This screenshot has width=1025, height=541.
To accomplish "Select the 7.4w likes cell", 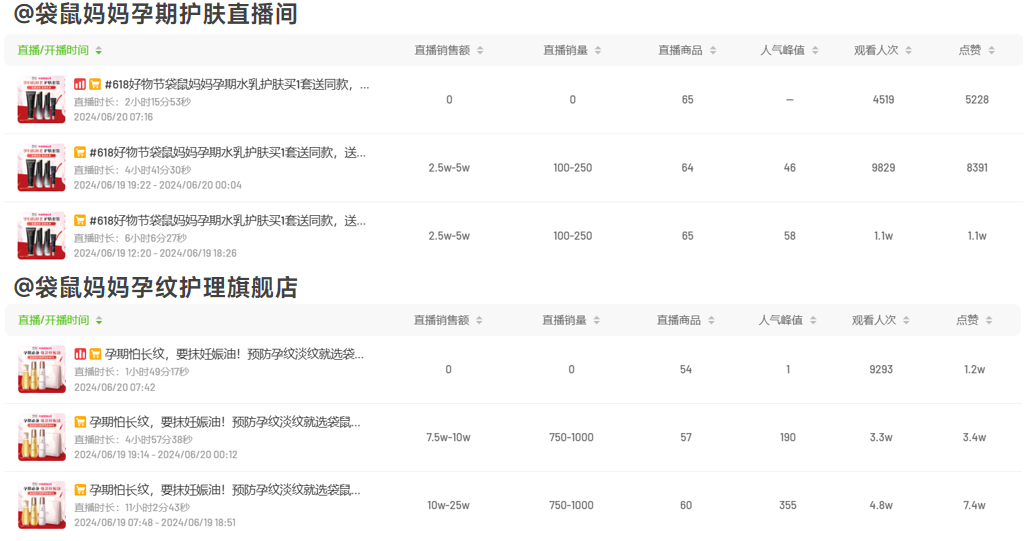I will point(974,506).
